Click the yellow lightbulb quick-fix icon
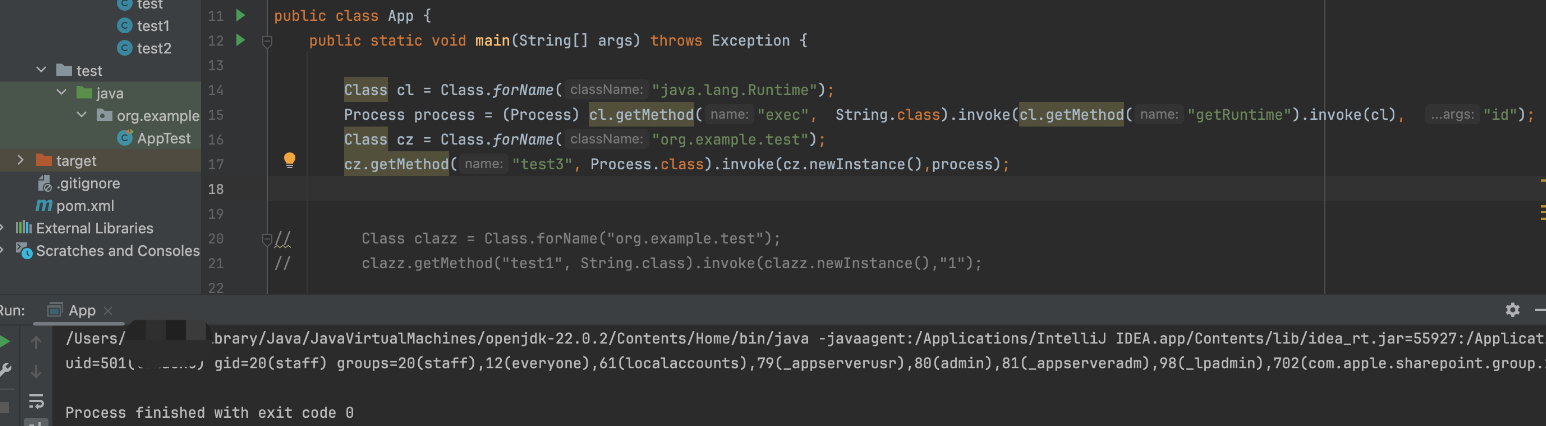The image size is (1546, 426). (289, 160)
